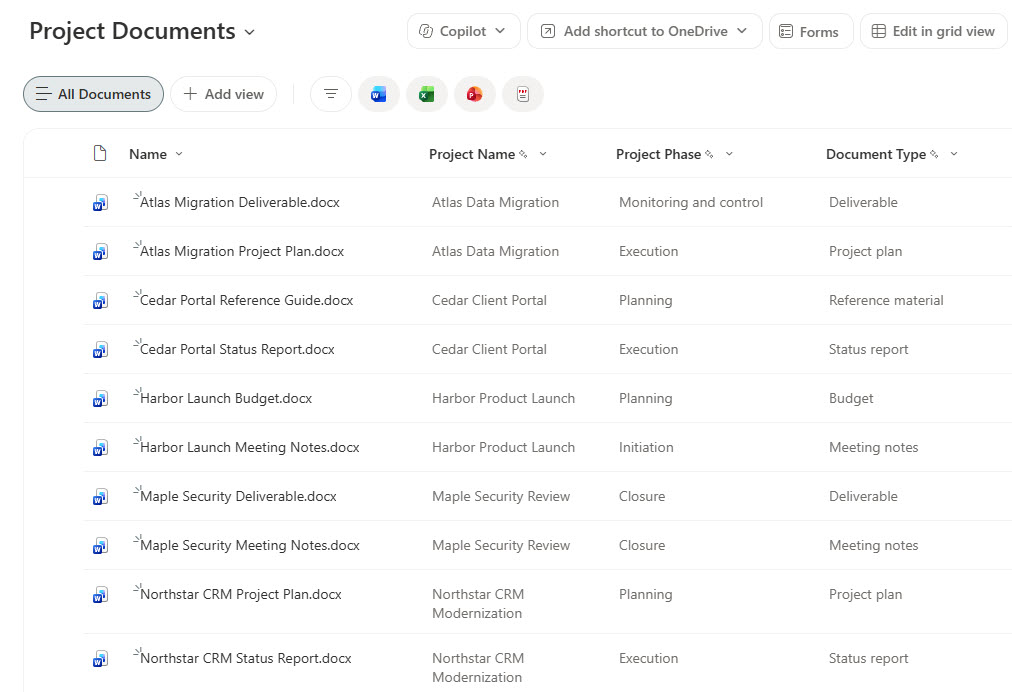Click Atlas Data Migration in Deliverable row
This screenshot has height=692, width=1012.
(x=495, y=203)
